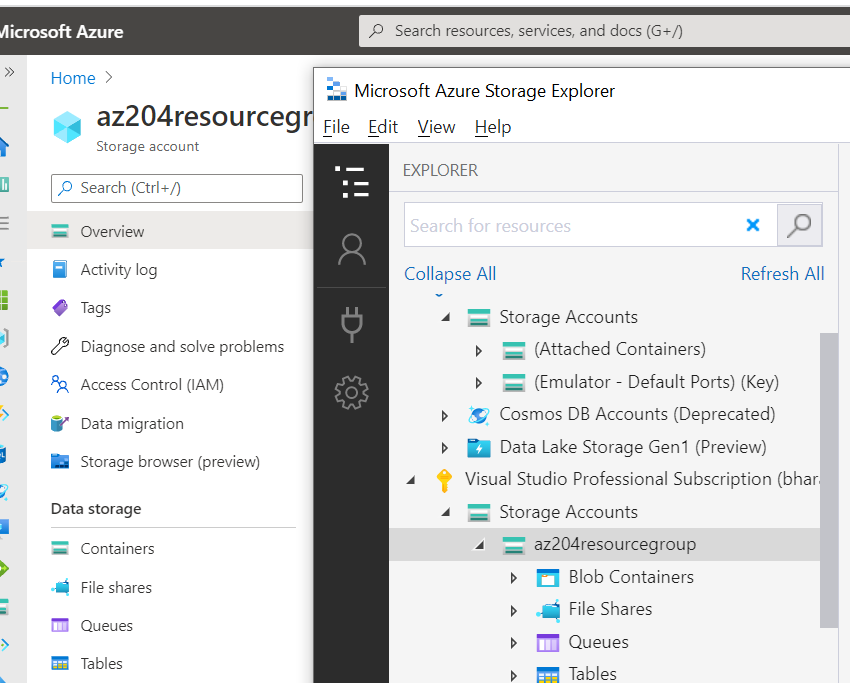Open the Account Management person icon
The width and height of the screenshot is (850, 683).
[351, 249]
